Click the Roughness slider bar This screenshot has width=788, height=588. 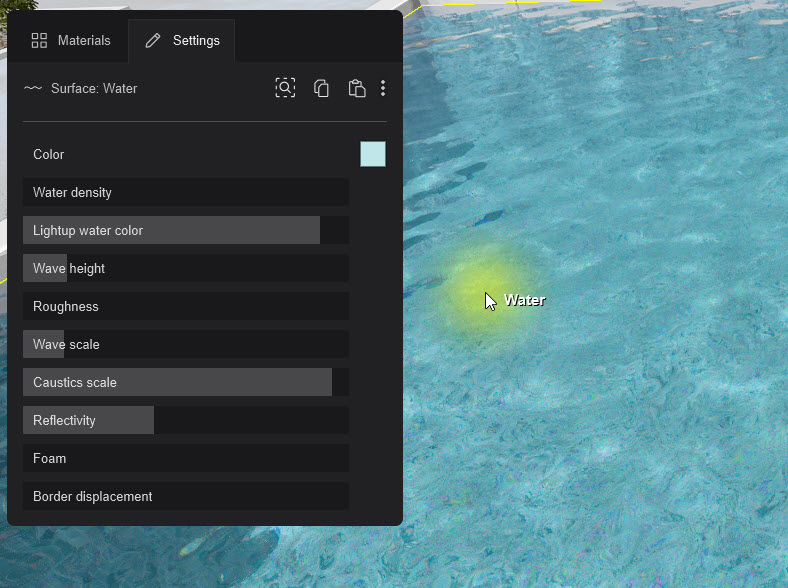pyautogui.click(x=186, y=306)
